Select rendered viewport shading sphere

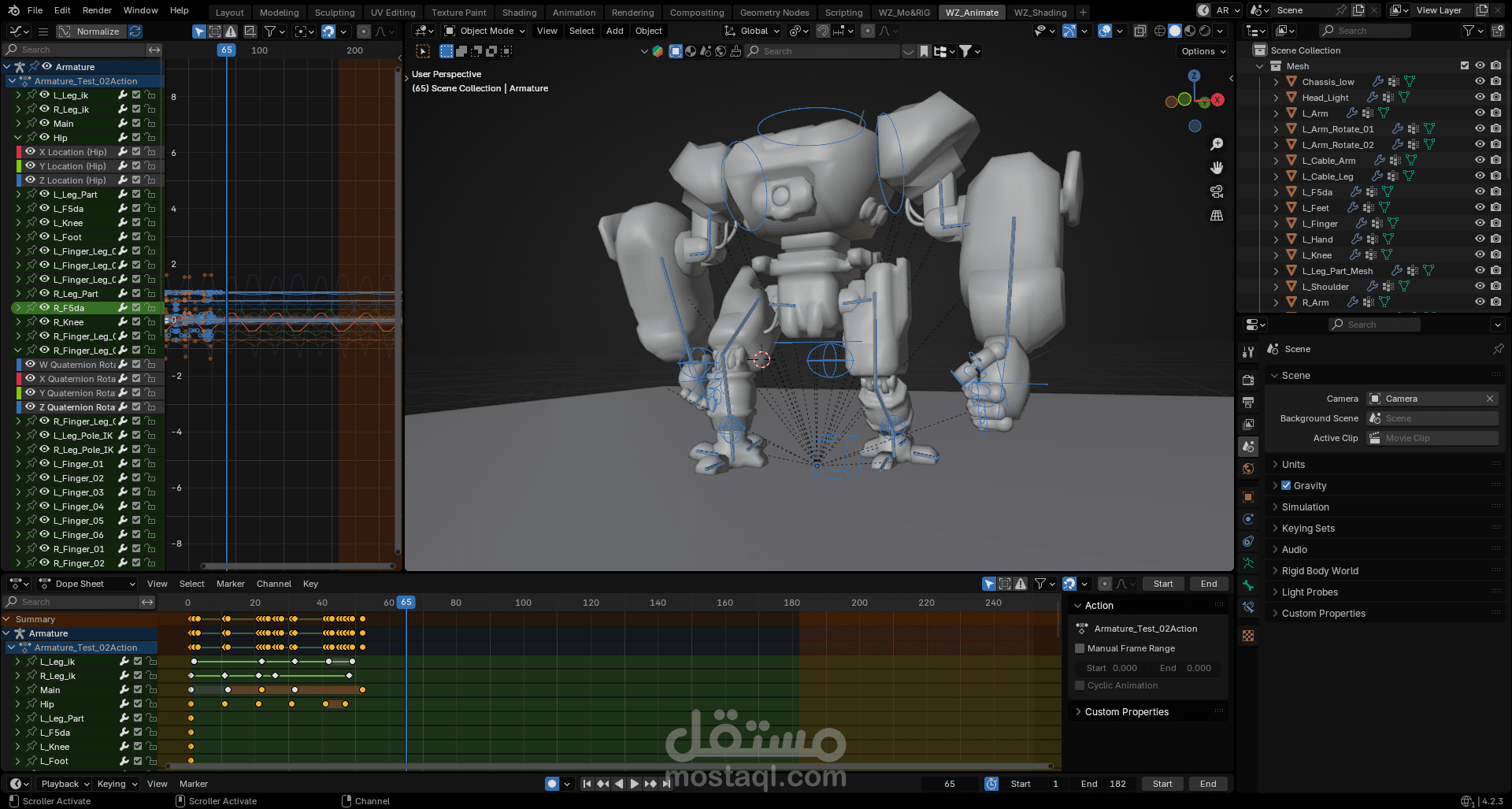pyautogui.click(x=1205, y=31)
